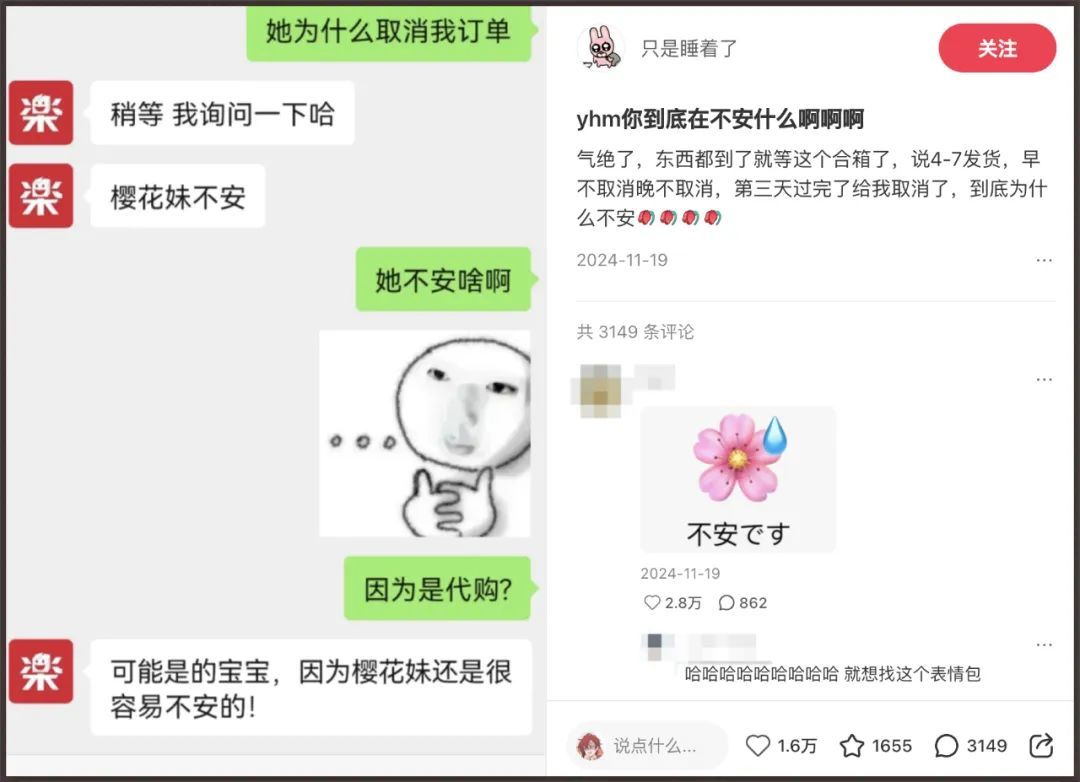Like the 不安です comment with its heart
Image resolution: width=1080 pixels, height=782 pixels.
coord(652,603)
